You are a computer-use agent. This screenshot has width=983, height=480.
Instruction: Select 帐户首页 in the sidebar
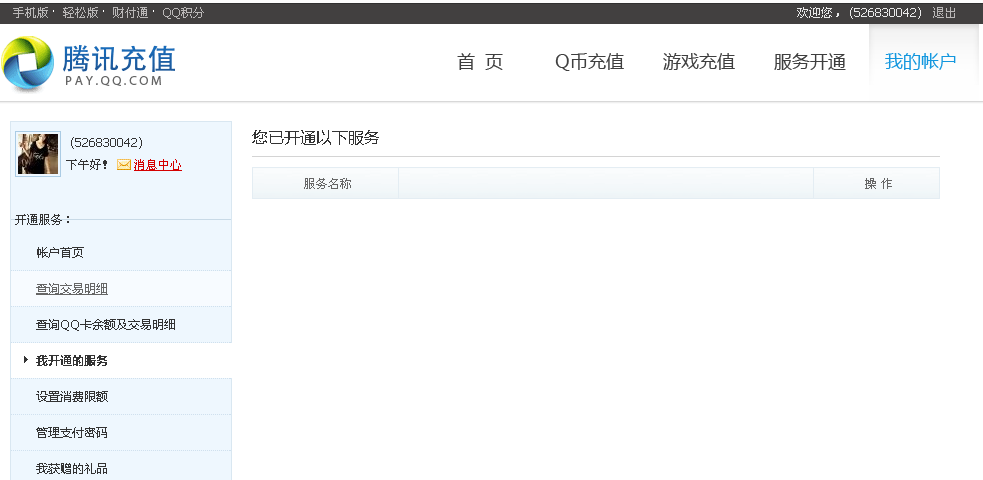pos(60,253)
